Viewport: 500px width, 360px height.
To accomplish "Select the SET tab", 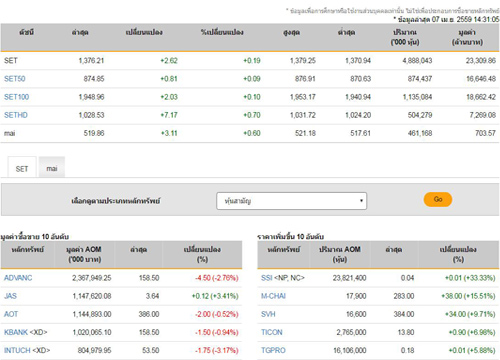I will click(22, 168).
